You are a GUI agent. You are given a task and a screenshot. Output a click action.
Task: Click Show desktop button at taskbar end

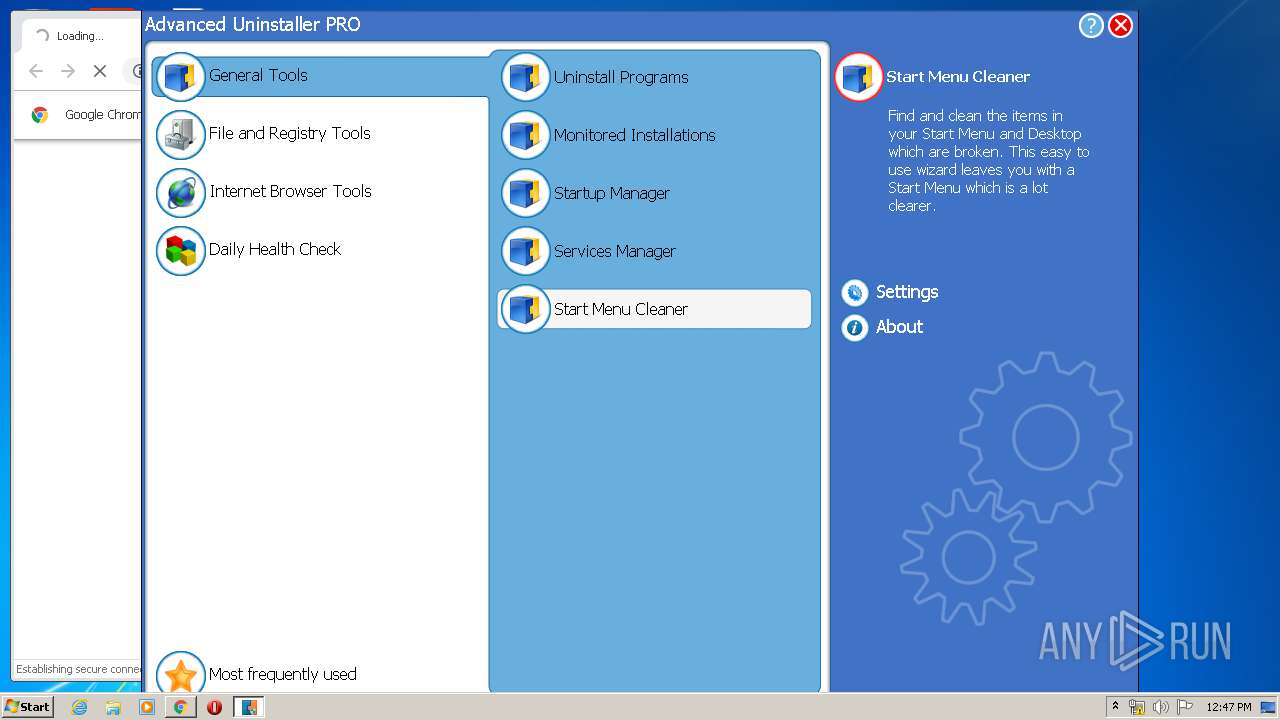pos(1268,707)
